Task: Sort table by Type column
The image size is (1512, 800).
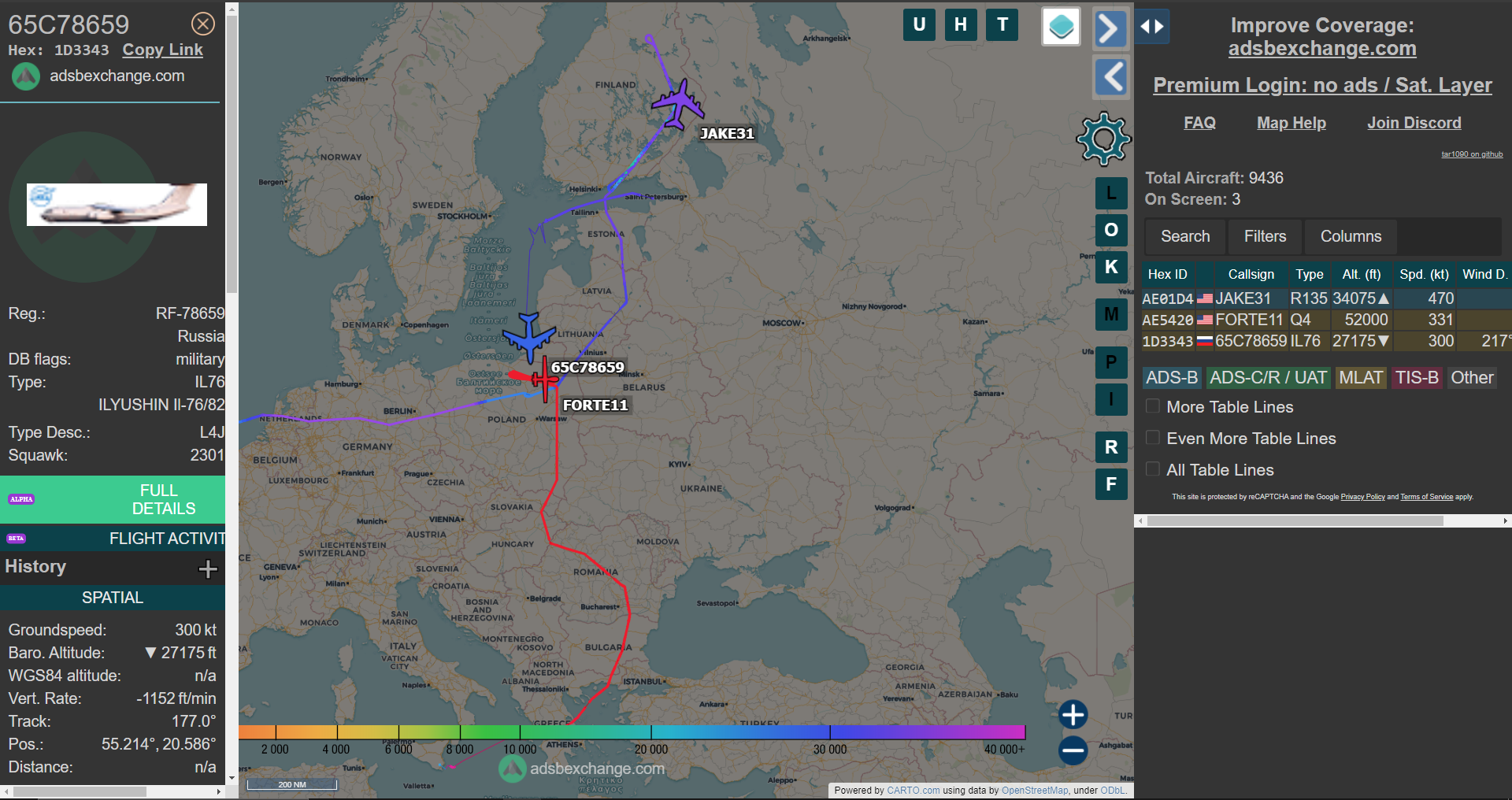Action: coord(1309,274)
